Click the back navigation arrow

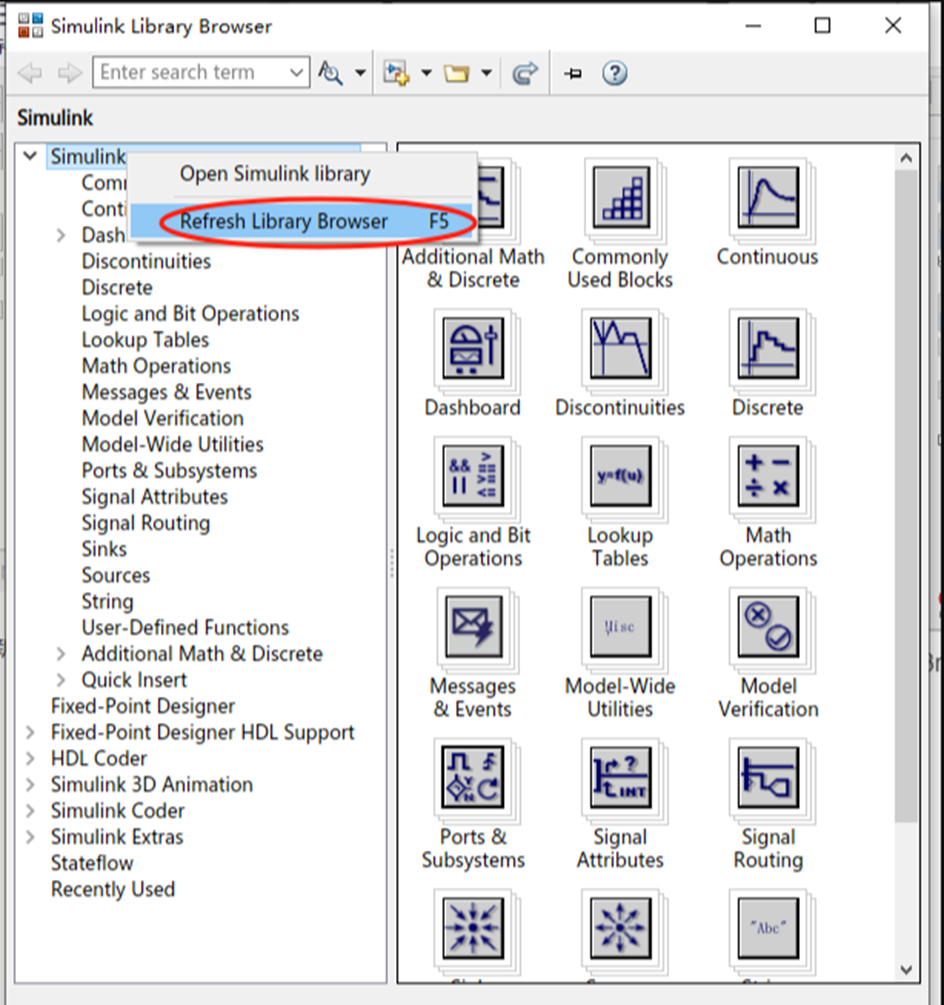(x=29, y=72)
